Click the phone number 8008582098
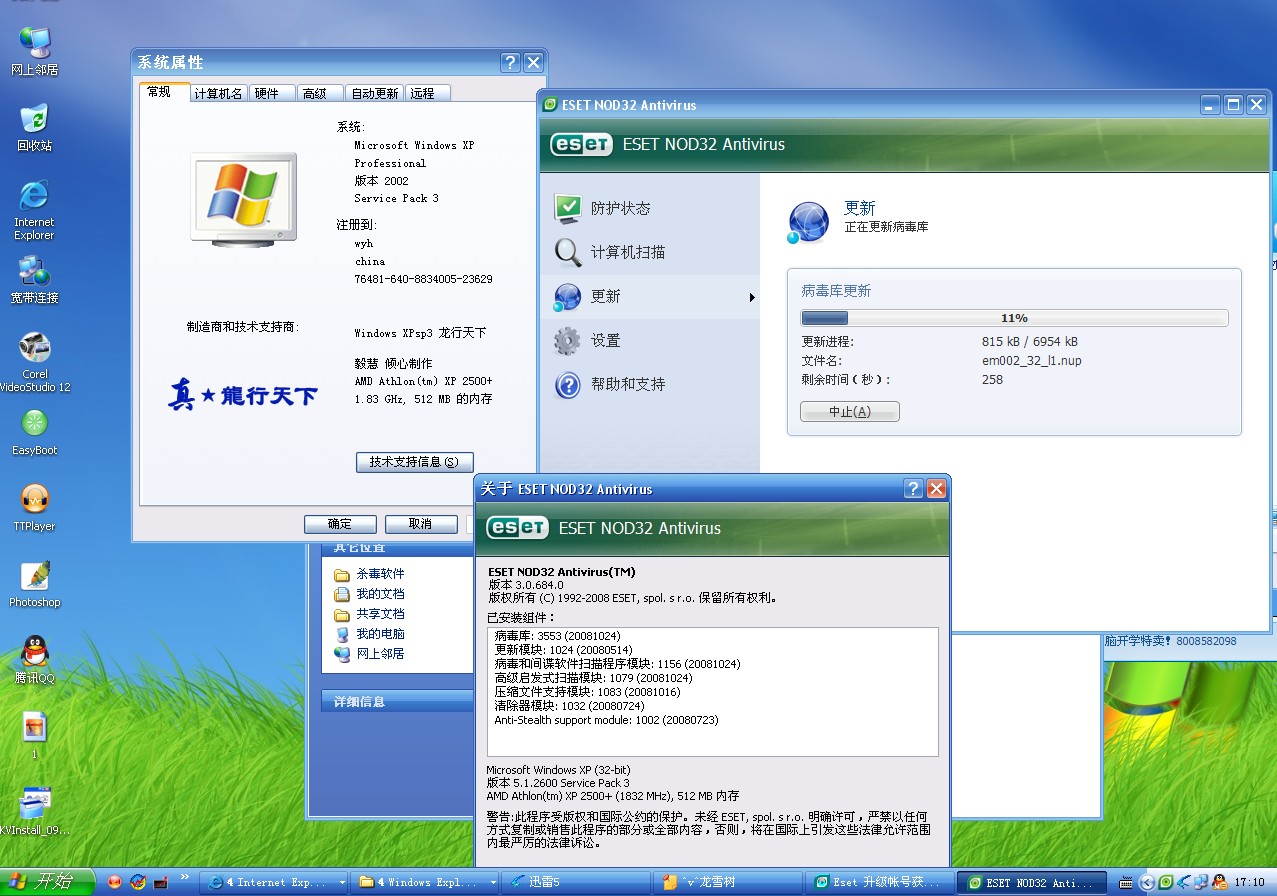1277x896 pixels. tap(1206, 641)
